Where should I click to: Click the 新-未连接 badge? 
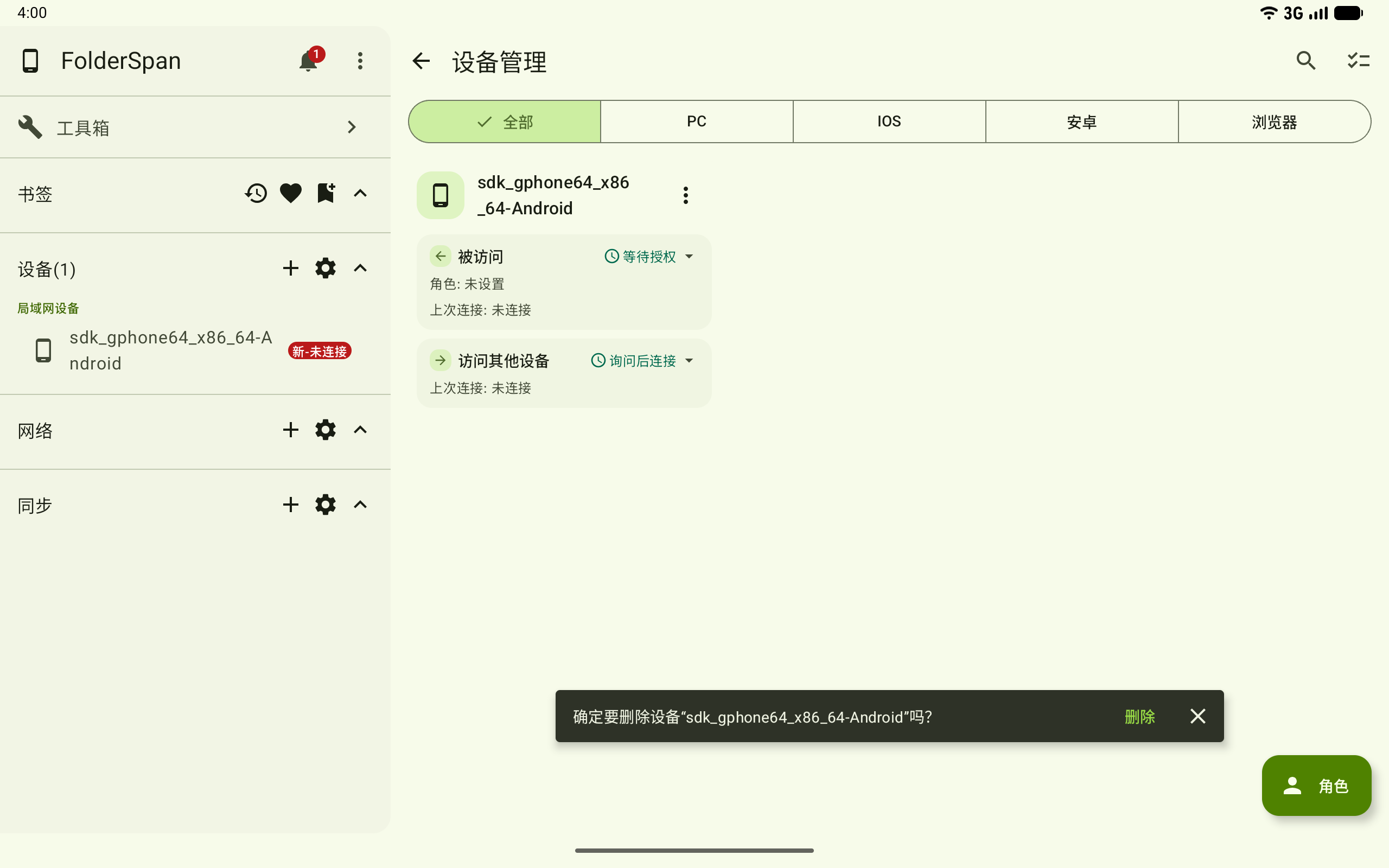click(320, 351)
